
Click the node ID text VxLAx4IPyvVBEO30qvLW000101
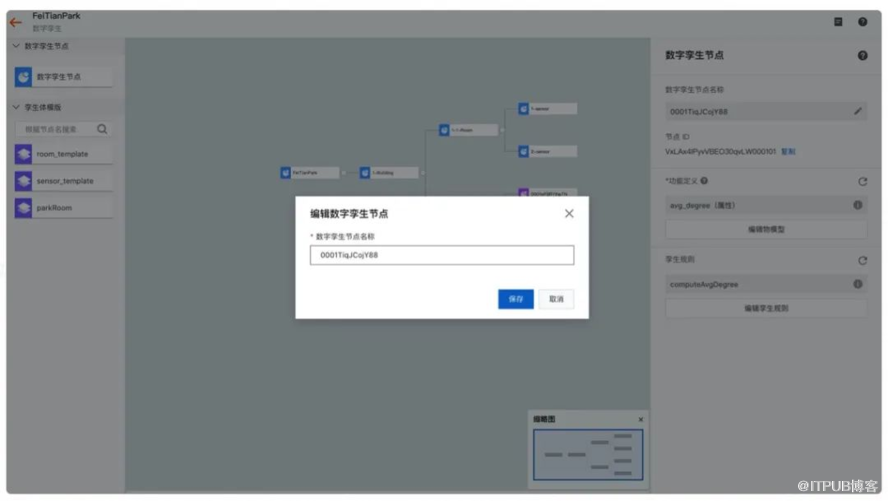[720, 152]
